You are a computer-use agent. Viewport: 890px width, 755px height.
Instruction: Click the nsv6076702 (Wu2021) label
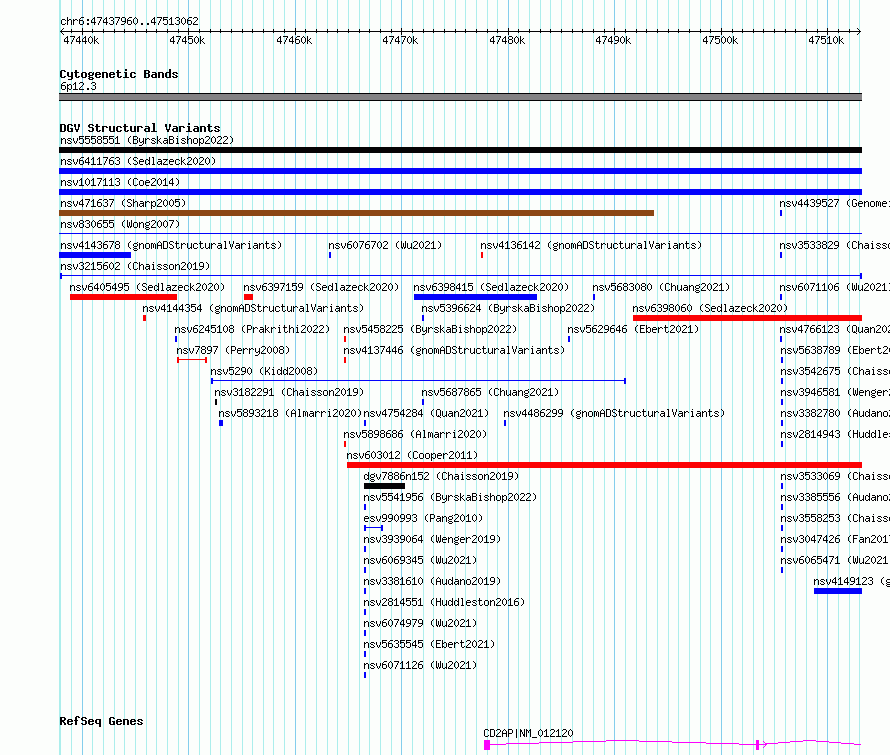[385, 245]
